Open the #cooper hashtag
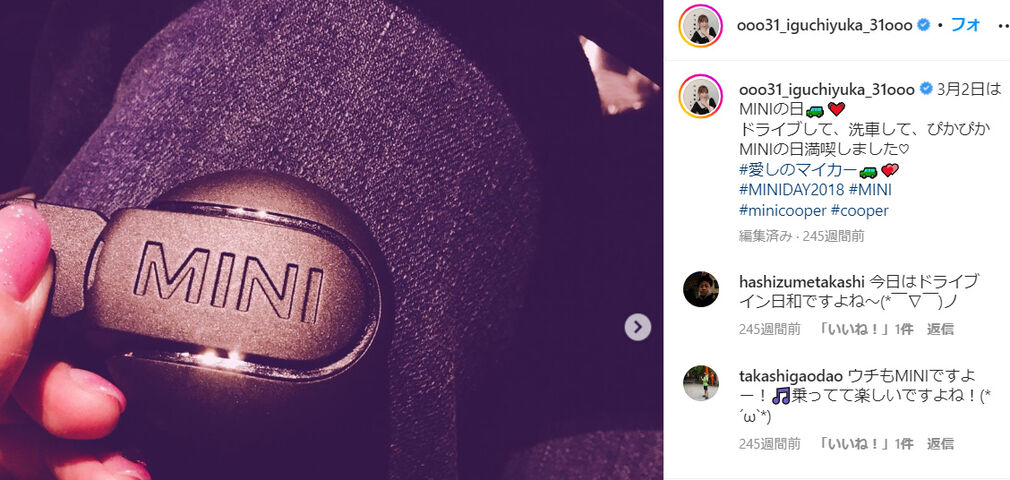 click(860, 211)
